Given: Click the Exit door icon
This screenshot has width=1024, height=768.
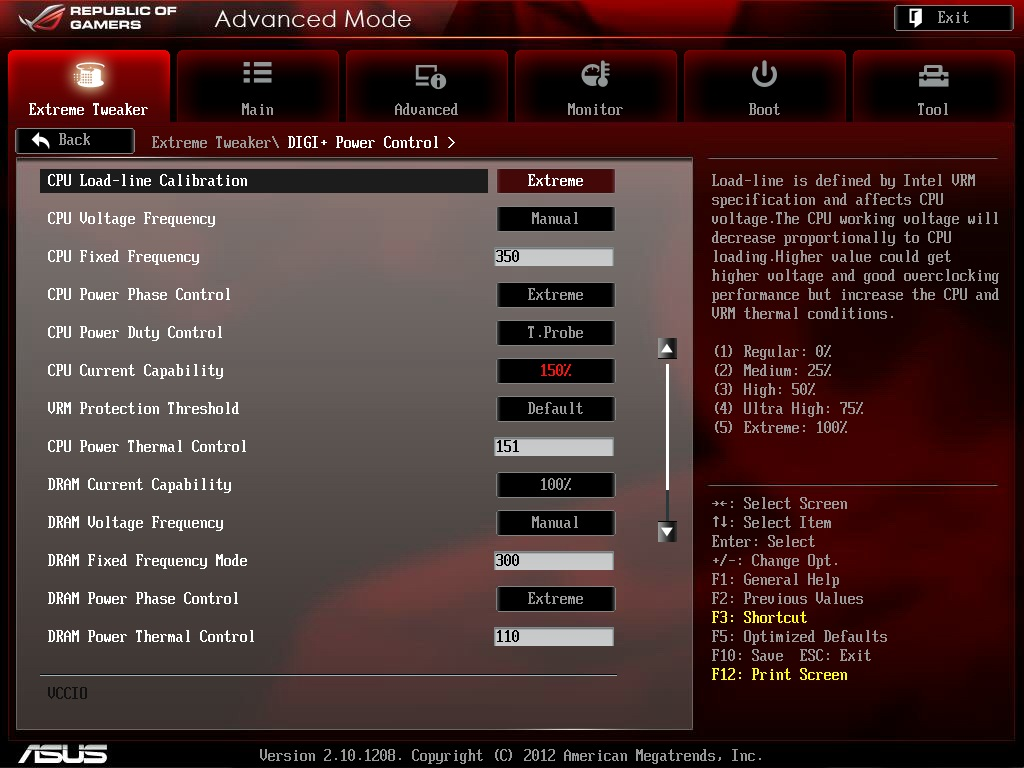Looking at the screenshot, I should point(916,18).
